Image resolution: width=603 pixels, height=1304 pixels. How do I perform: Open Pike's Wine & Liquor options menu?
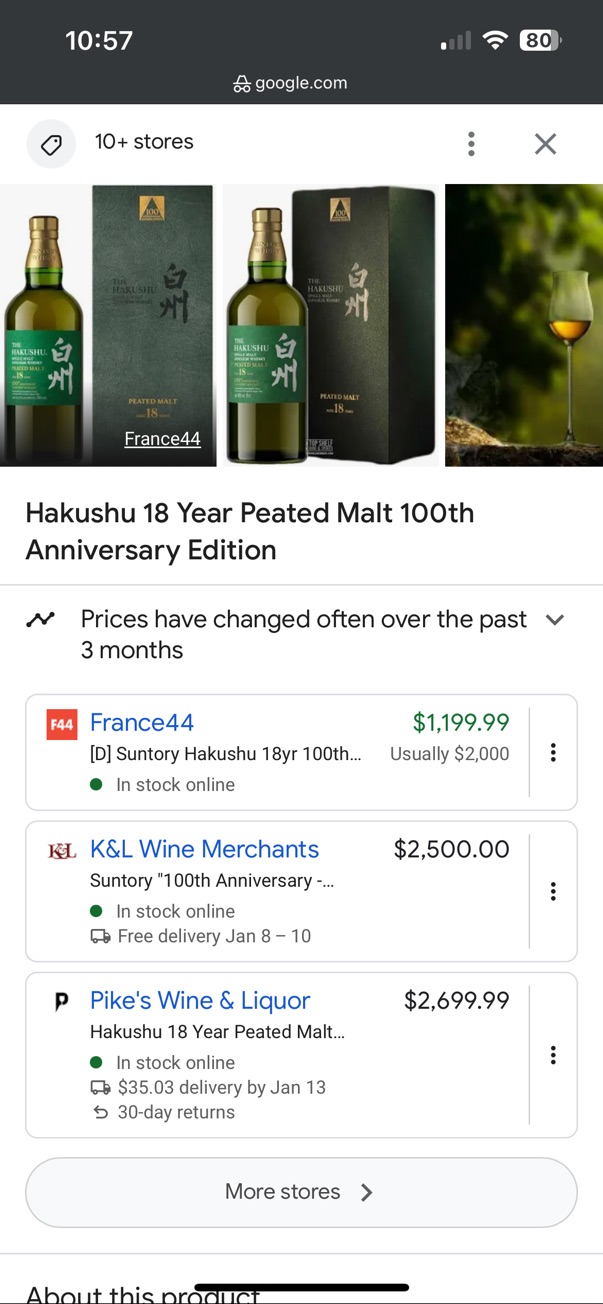click(x=553, y=1055)
